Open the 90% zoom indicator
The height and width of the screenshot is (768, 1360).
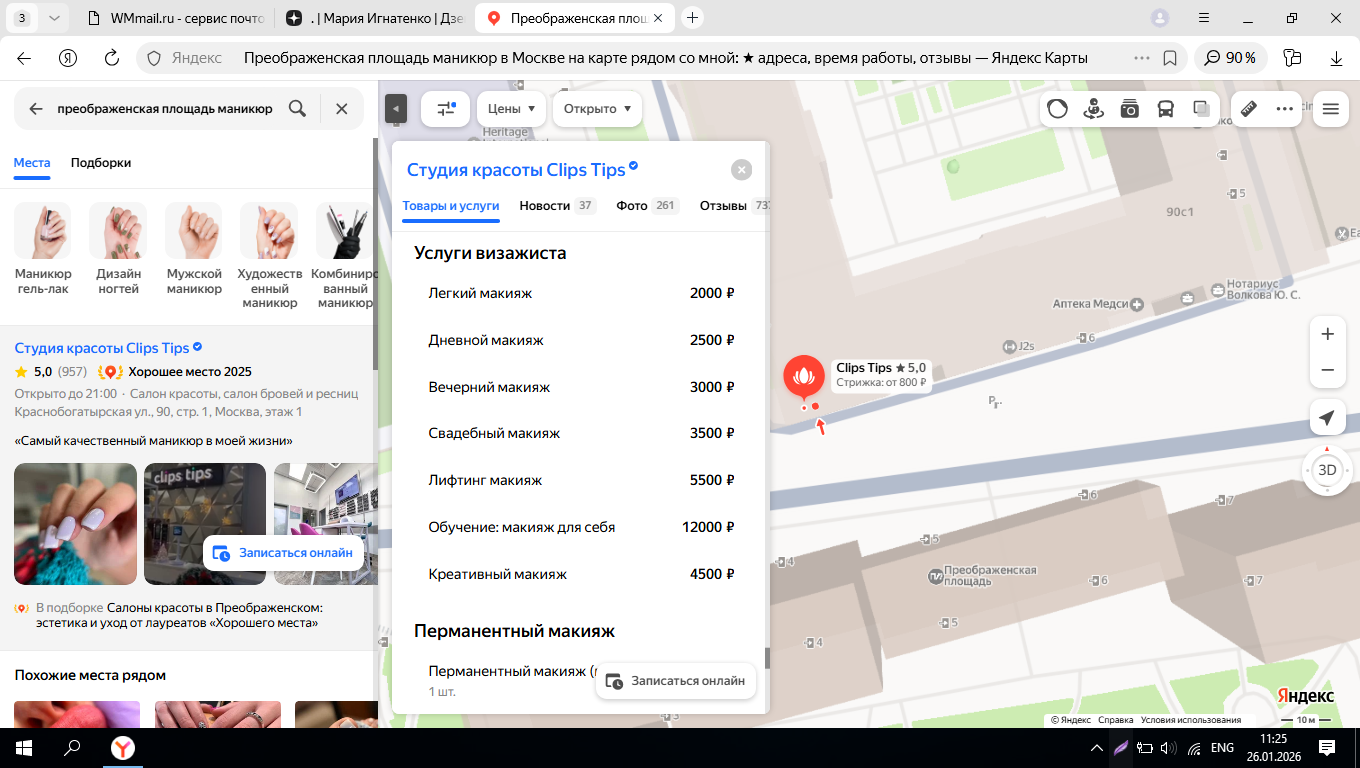[x=1231, y=58]
